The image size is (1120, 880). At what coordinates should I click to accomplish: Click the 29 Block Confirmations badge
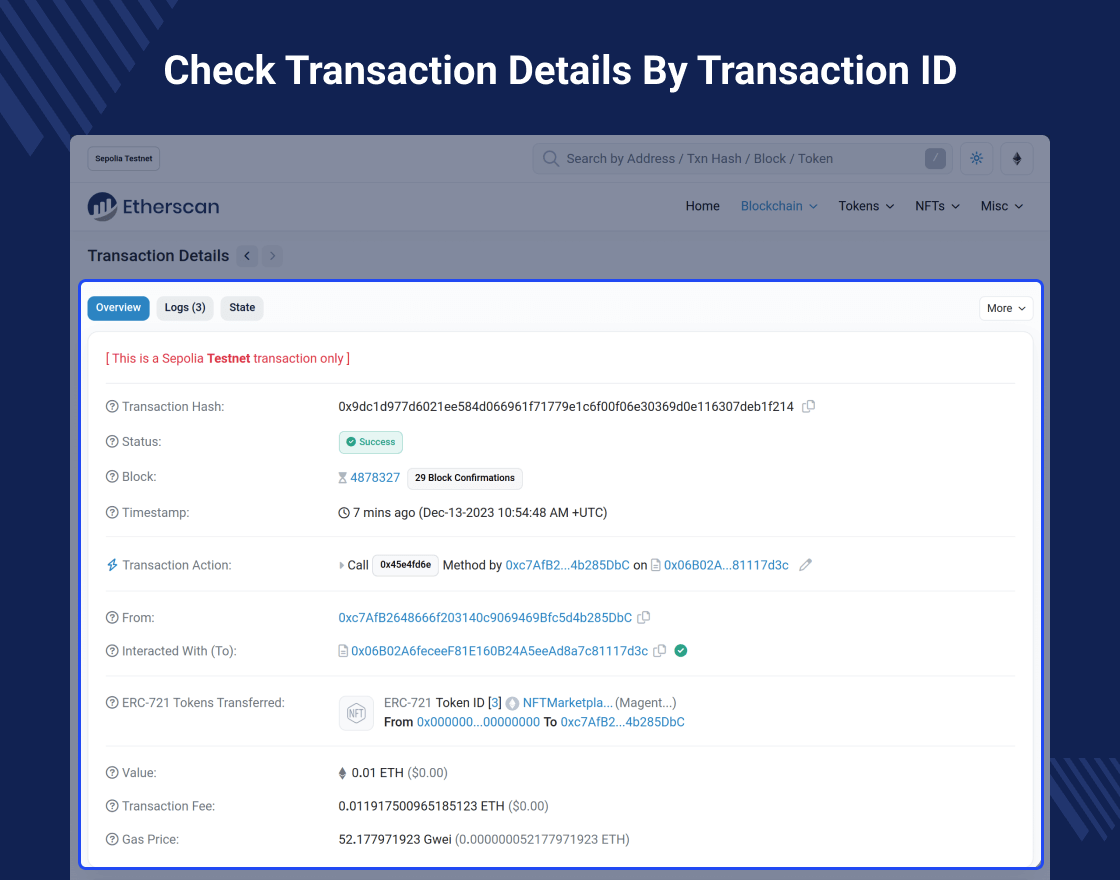pos(465,478)
